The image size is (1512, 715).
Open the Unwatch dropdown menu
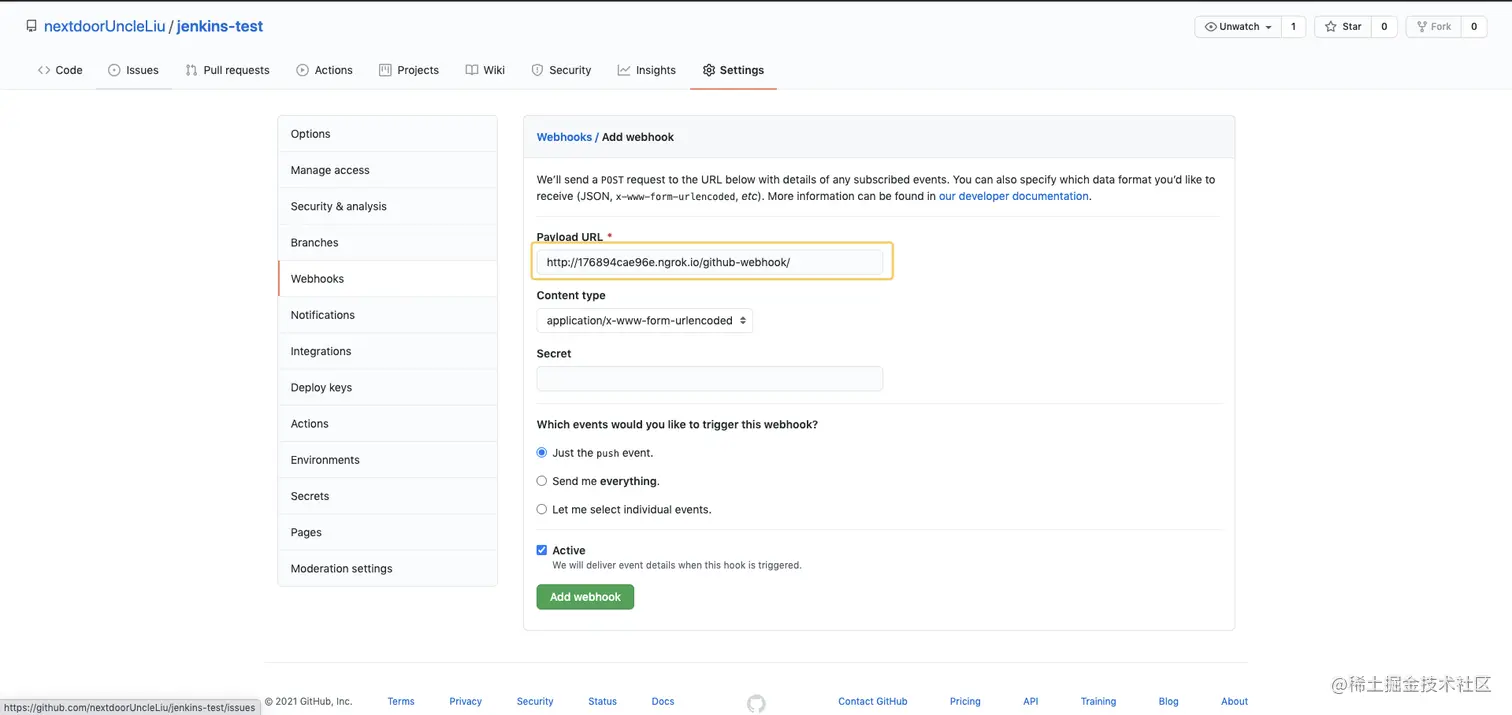point(1238,27)
